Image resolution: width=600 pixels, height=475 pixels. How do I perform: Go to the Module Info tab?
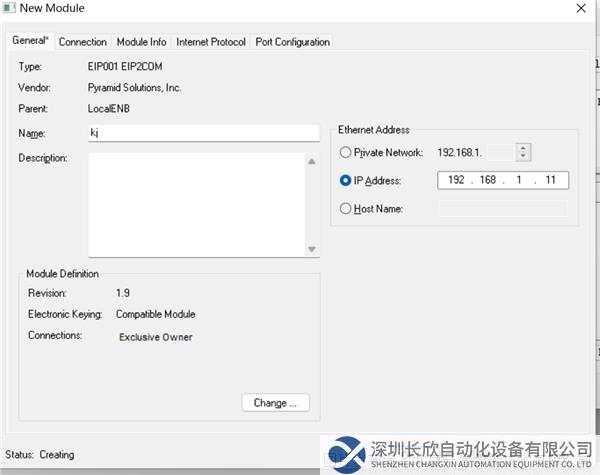(x=141, y=42)
